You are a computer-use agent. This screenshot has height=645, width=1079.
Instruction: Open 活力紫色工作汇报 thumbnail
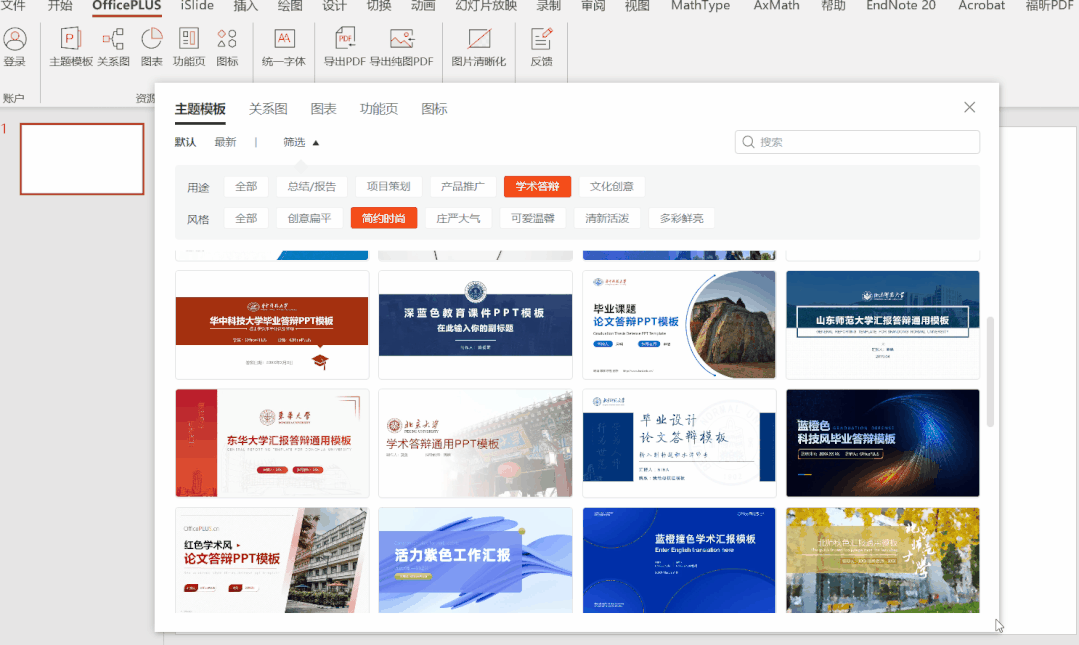click(476, 560)
